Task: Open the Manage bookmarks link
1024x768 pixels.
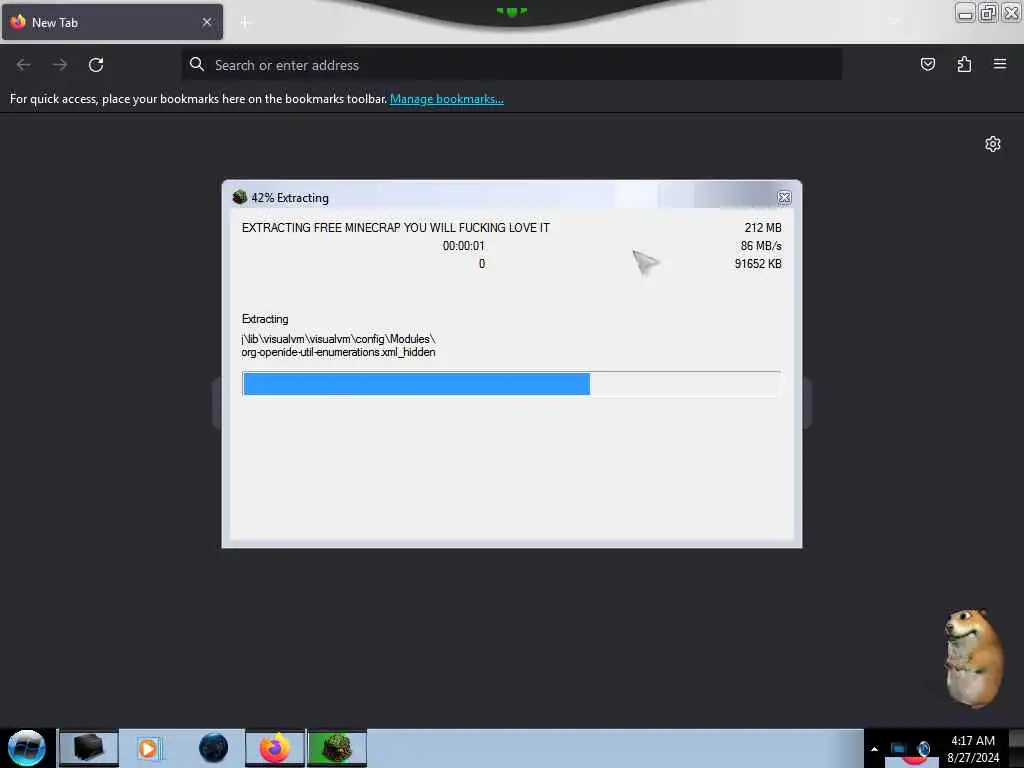Action: [447, 99]
